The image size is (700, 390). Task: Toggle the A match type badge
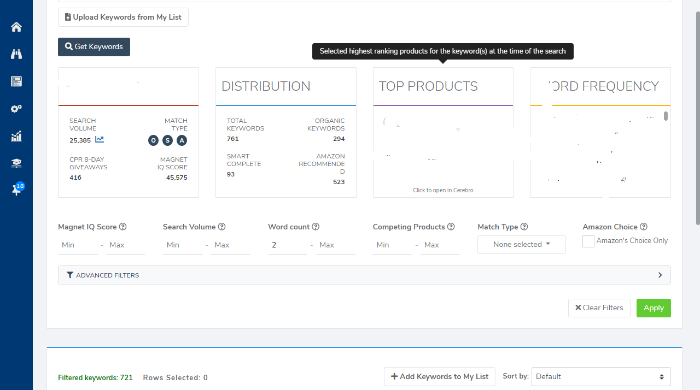[182, 141]
